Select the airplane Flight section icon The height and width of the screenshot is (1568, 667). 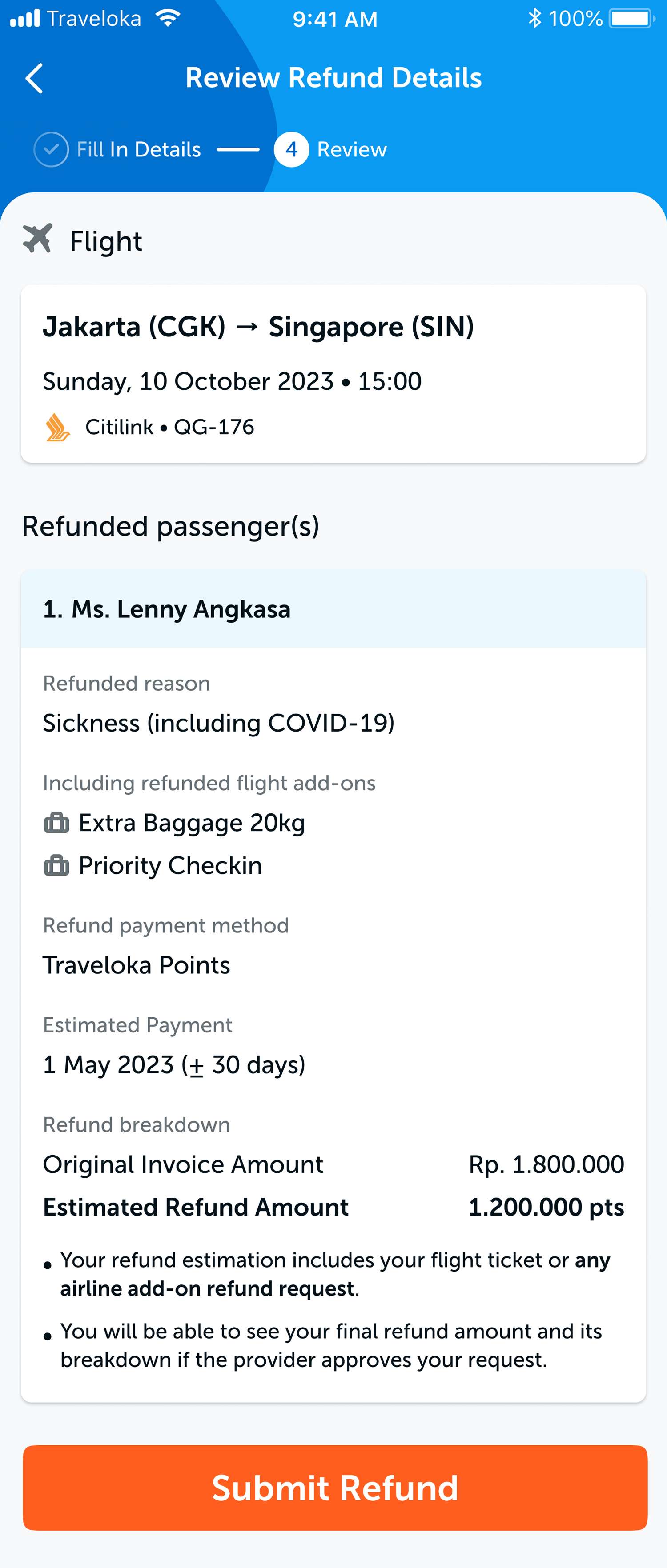click(x=38, y=240)
